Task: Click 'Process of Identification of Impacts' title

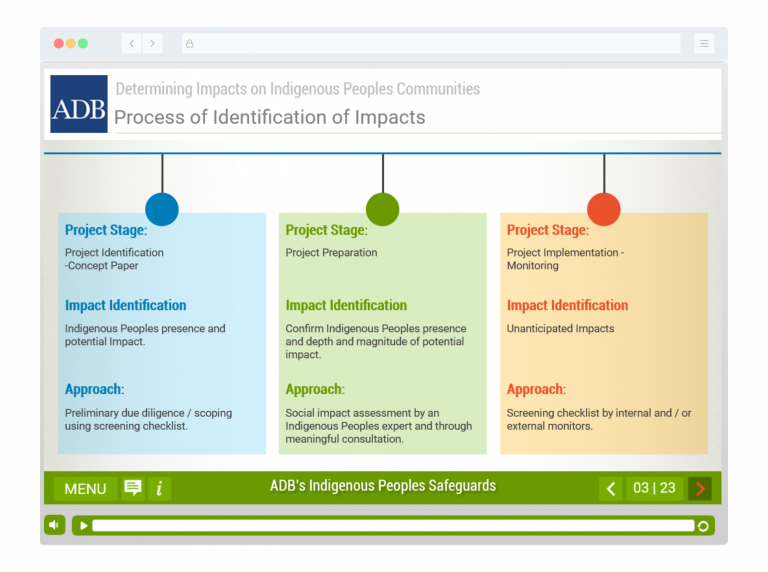Action: (270, 118)
